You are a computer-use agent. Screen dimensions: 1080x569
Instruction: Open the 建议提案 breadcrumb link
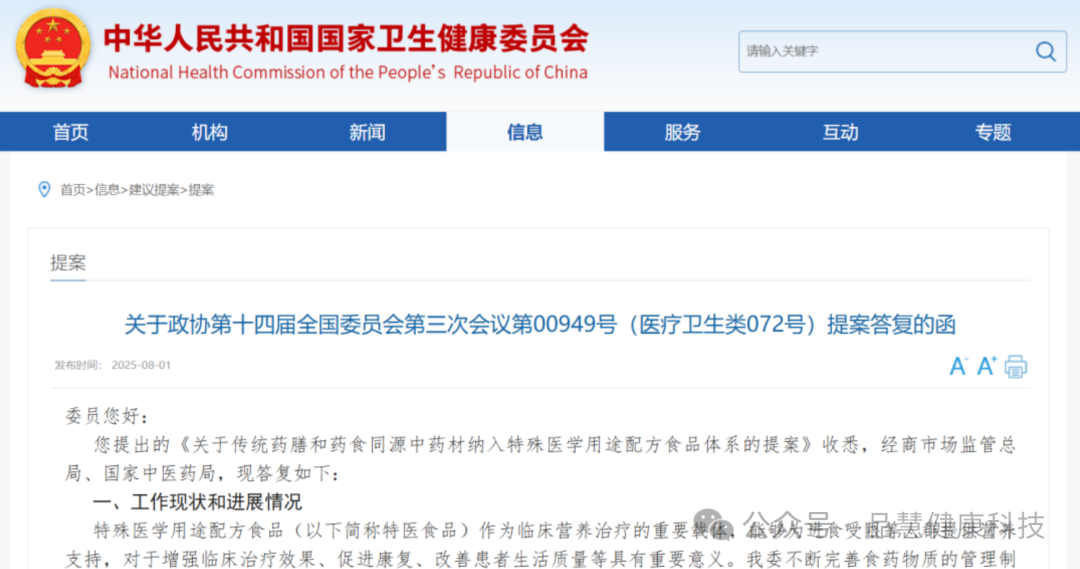(154, 190)
